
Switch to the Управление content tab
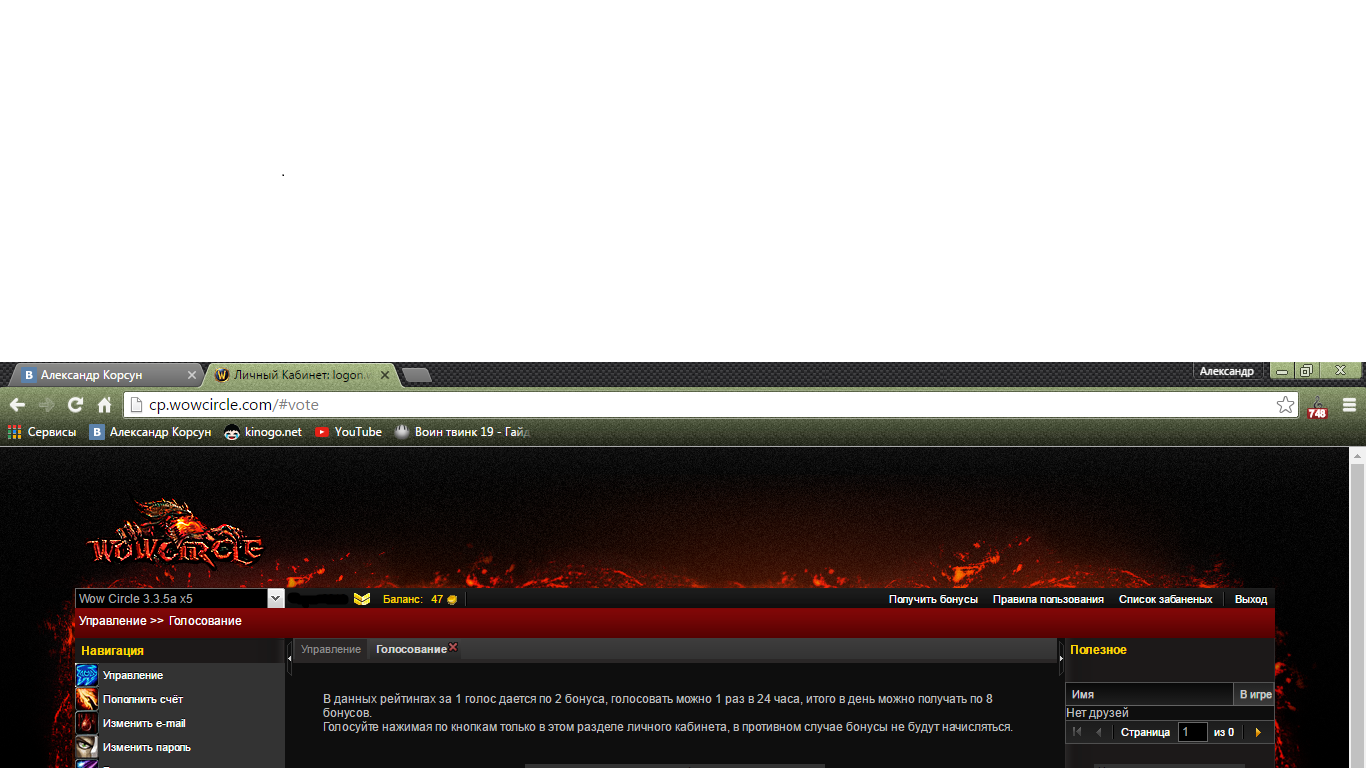point(331,650)
